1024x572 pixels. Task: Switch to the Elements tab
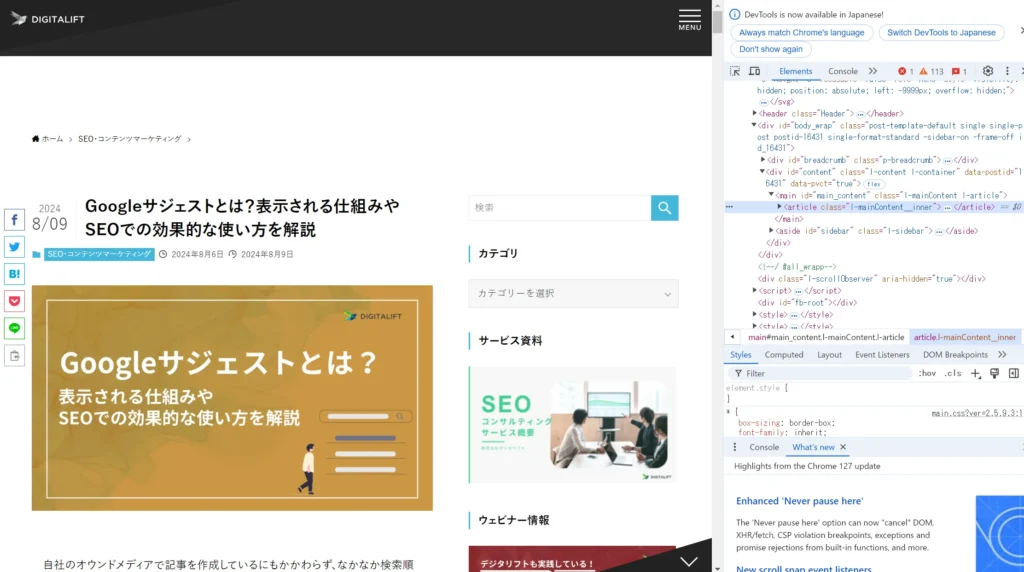(x=795, y=71)
